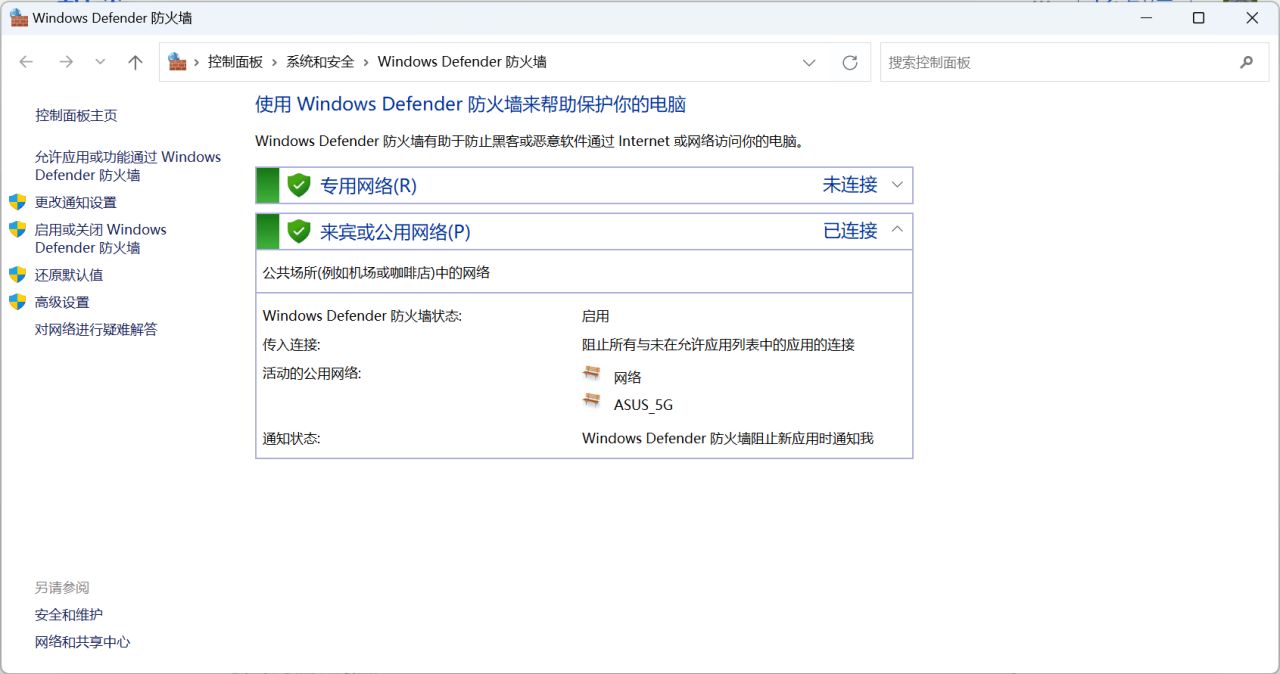Open 启用或关闭 Windows Defender 防火墙 link
This screenshot has width=1280, height=674.
pyautogui.click(x=101, y=239)
